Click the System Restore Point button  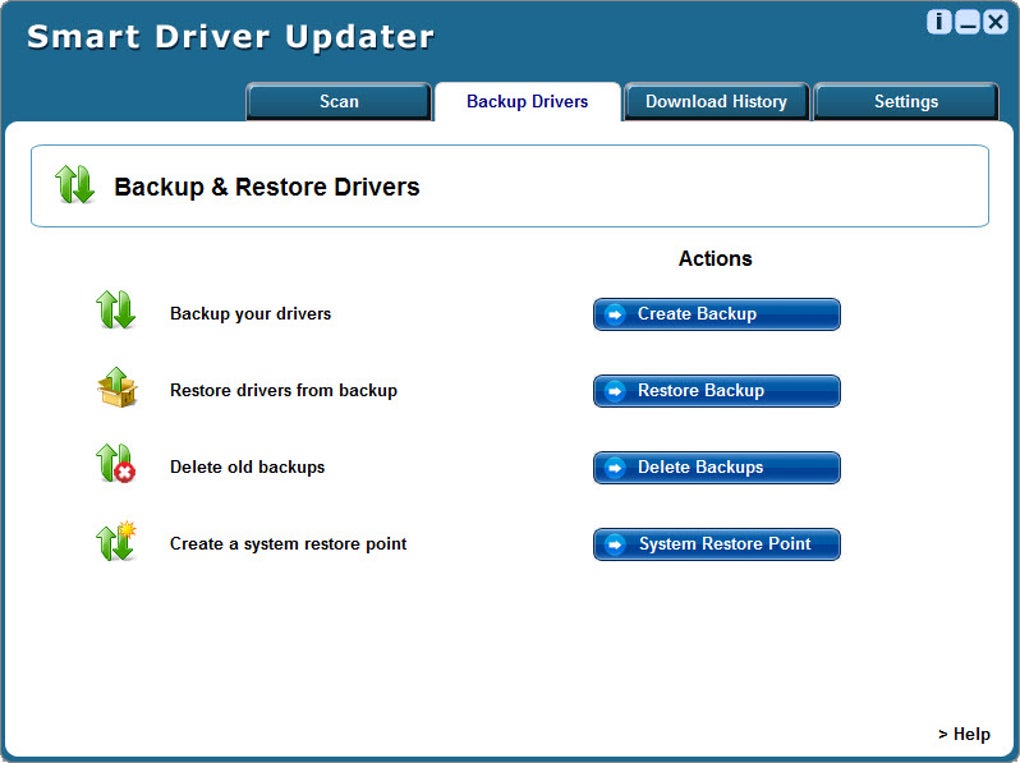click(x=717, y=544)
